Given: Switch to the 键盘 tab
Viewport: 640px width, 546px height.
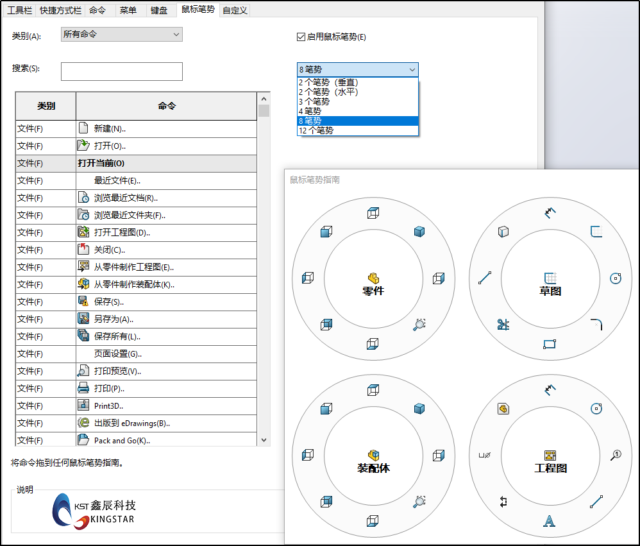Looking at the screenshot, I should (x=159, y=10).
